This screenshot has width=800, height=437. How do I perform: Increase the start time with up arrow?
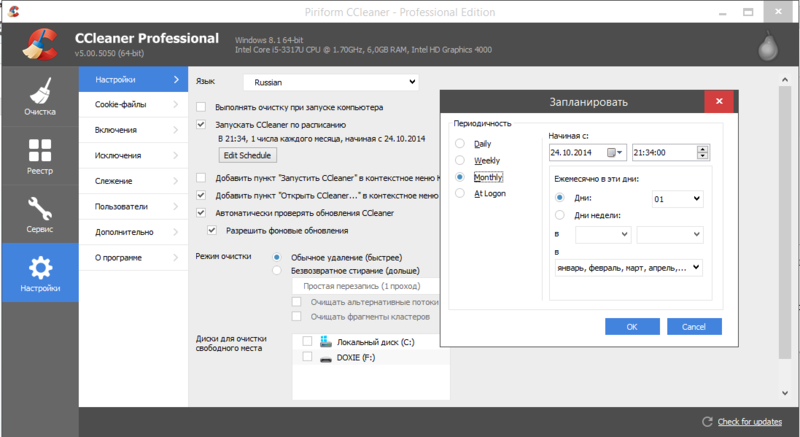coord(703,149)
